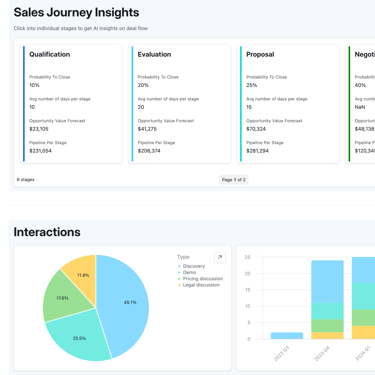The image size is (375, 375).
Task: Click Qualification pipeline value $231,054
Action: (40, 151)
